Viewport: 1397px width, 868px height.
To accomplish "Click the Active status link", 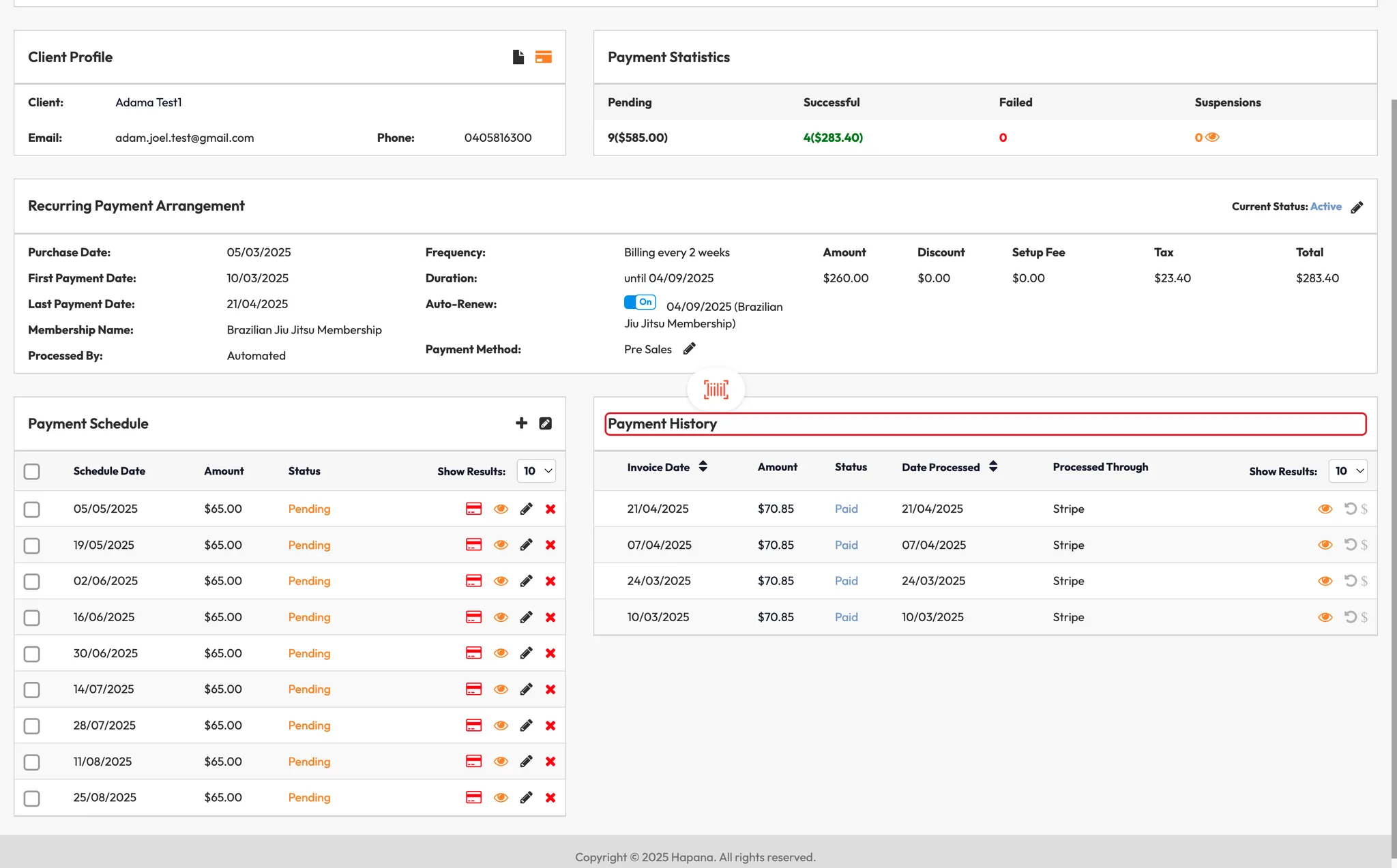I will coord(1325,207).
